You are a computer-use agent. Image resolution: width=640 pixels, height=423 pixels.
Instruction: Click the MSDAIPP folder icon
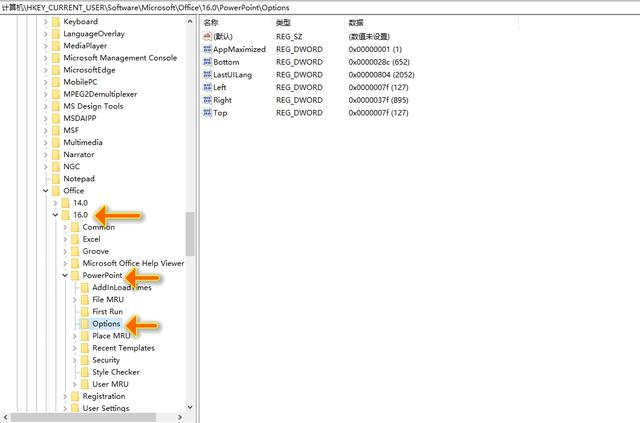(x=56, y=118)
